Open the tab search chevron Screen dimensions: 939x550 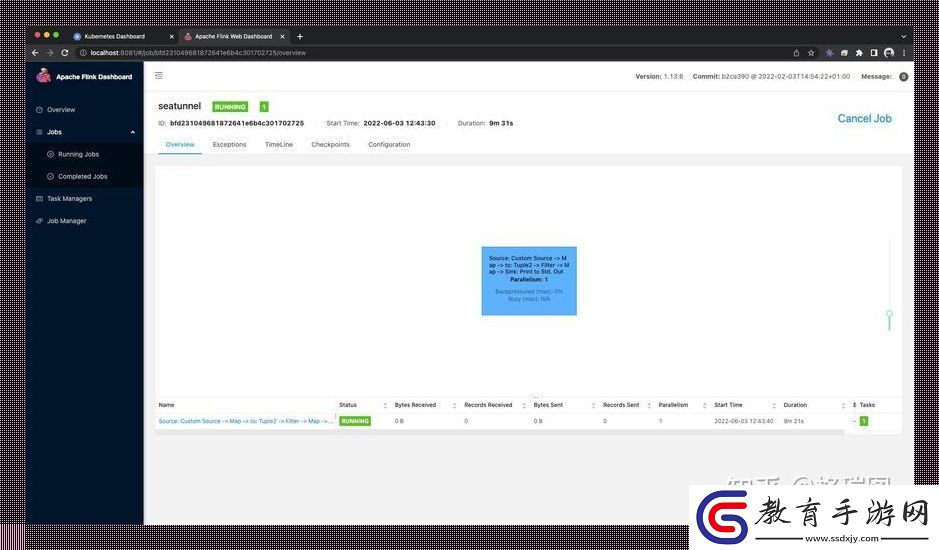[x=904, y=37]
